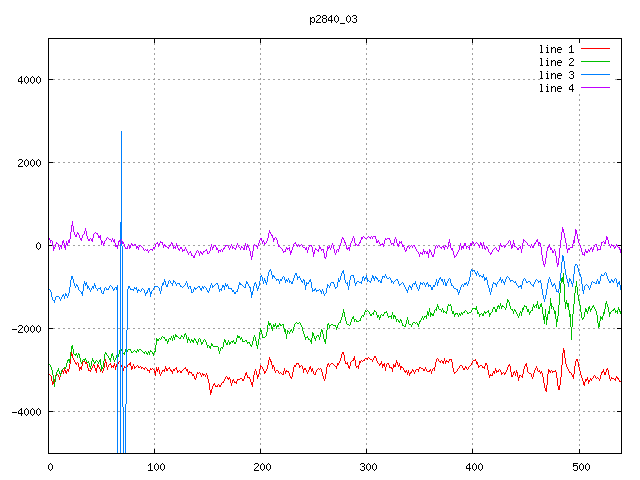Click the -4000 label on the y-axis
The image size is (640, 480).
coord(25,412)
